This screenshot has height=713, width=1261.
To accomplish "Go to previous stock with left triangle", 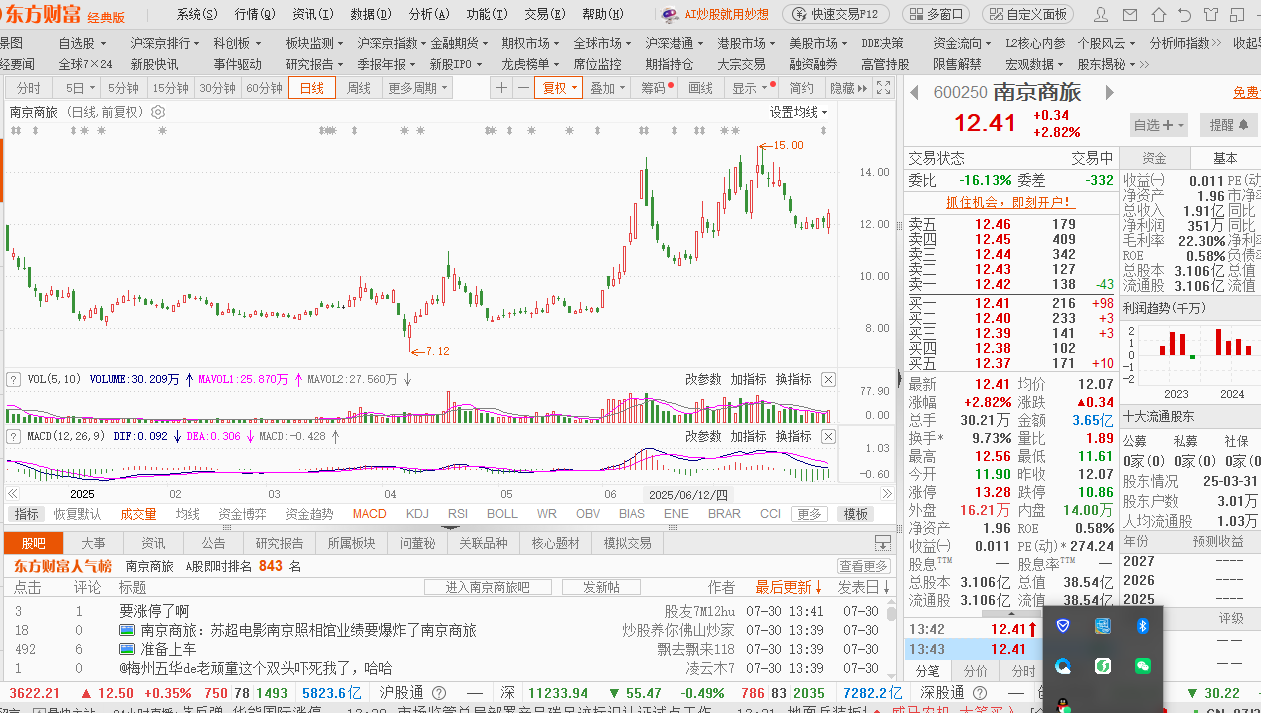I will point(914,93).
